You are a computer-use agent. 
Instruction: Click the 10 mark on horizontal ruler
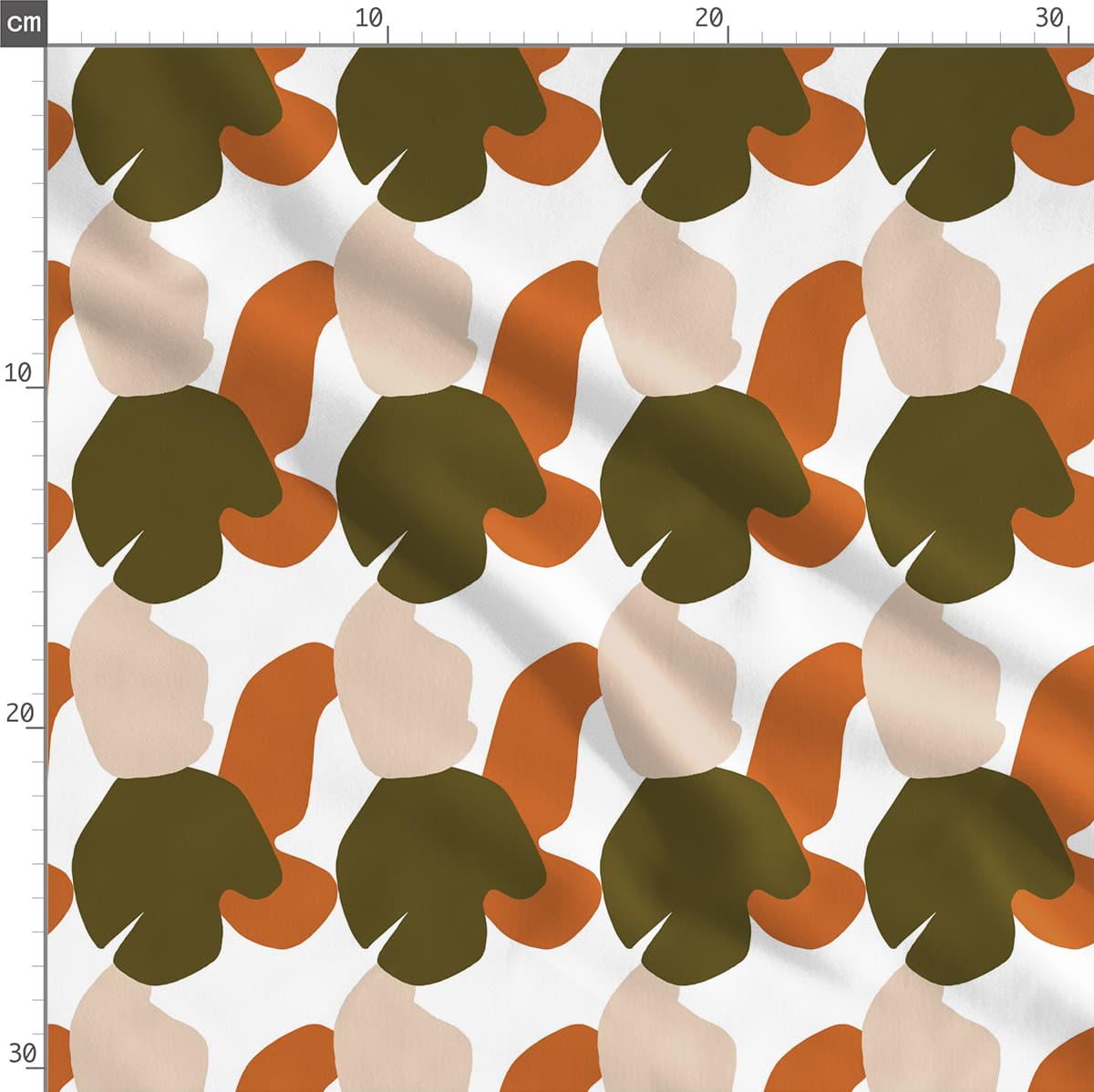coord(370,20)
